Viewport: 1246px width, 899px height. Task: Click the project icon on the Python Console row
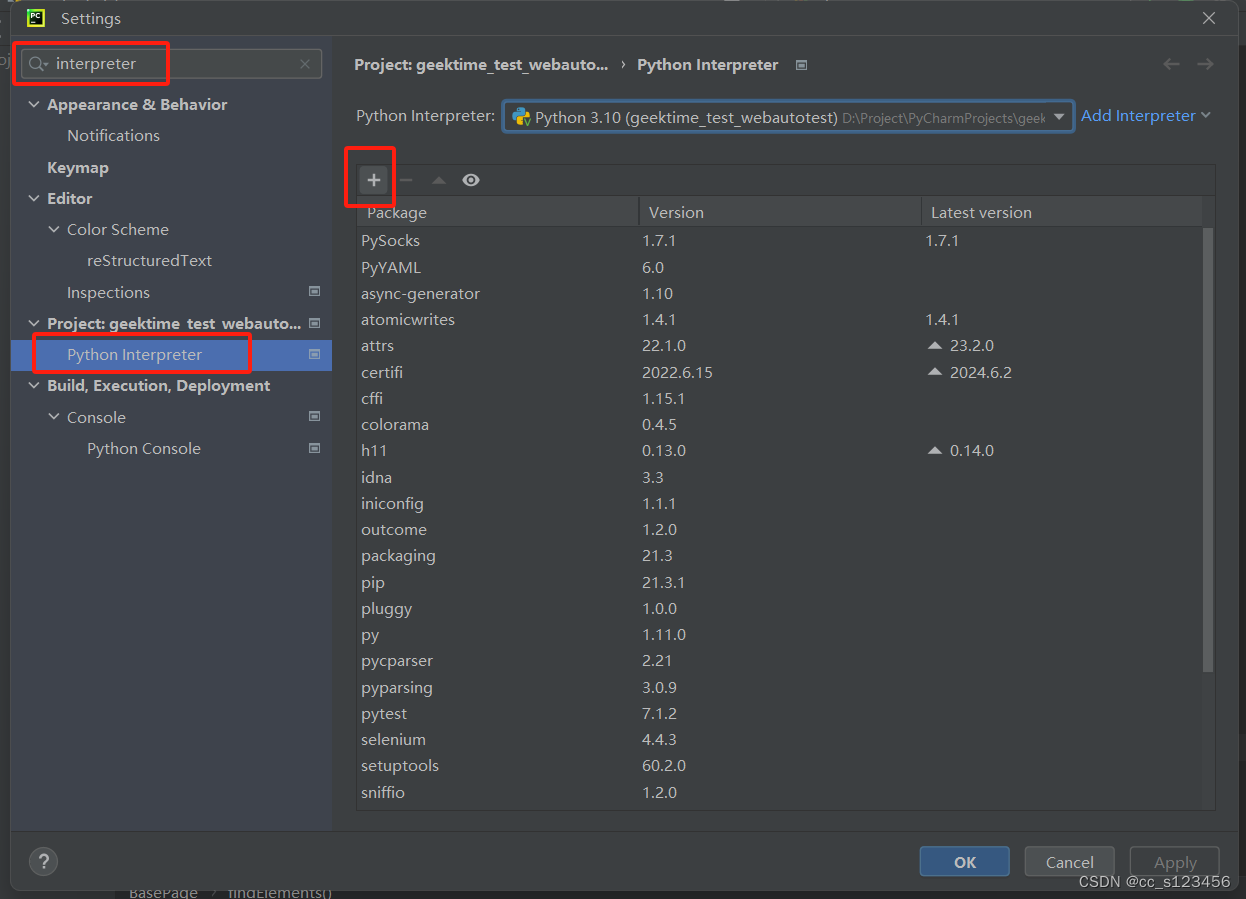(x=314, y=448)
